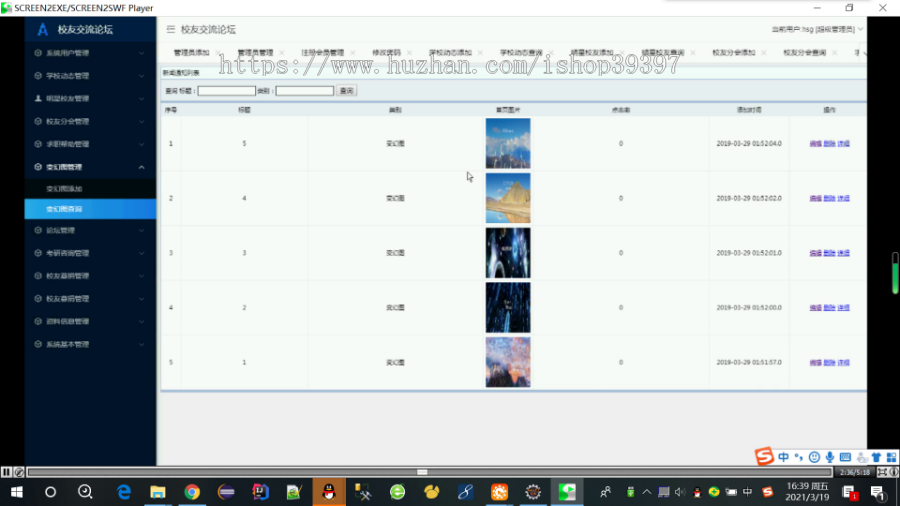Click the microphone icon in the Sogou toolbar
Screen dimensions: 900x506
tap(830, 457)
